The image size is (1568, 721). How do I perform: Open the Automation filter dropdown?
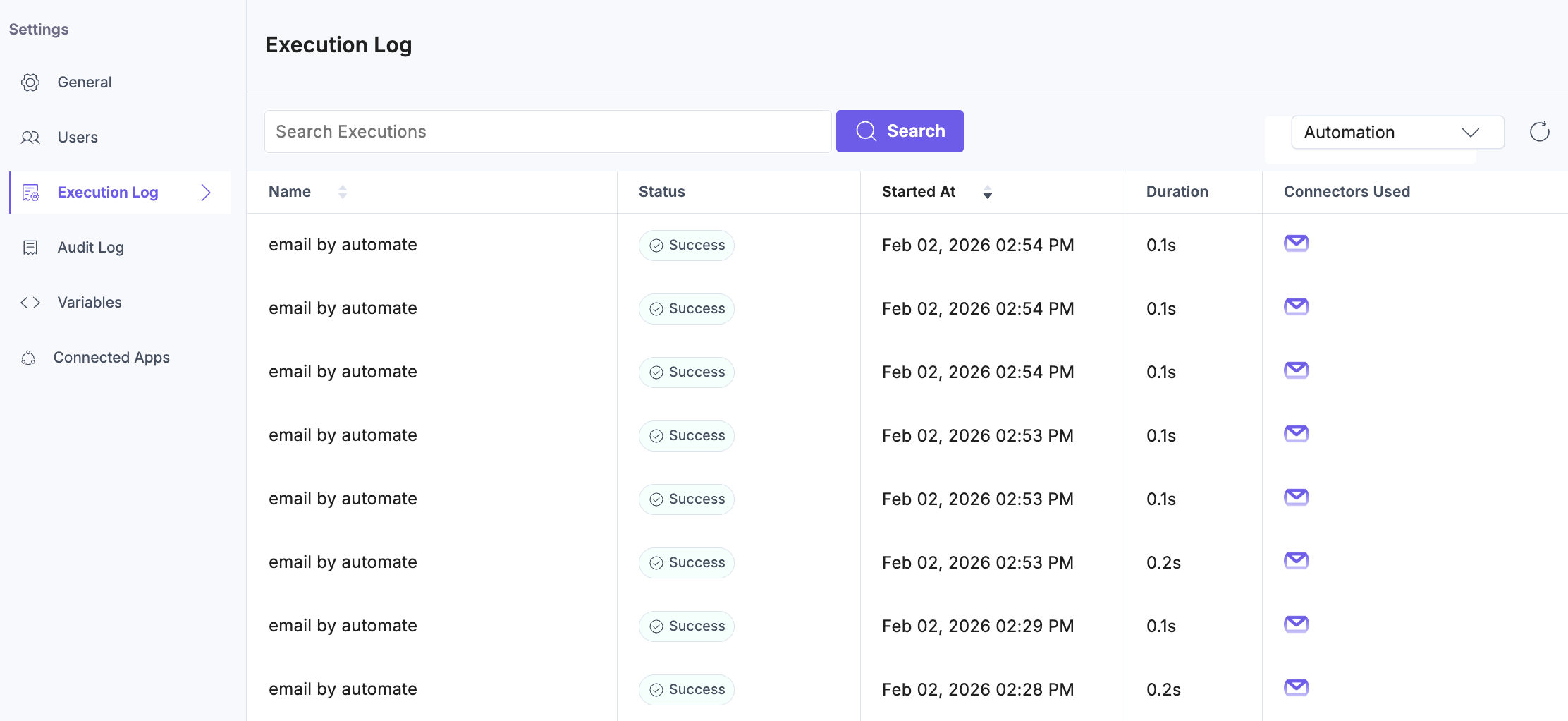click(x=1397, y=132)
